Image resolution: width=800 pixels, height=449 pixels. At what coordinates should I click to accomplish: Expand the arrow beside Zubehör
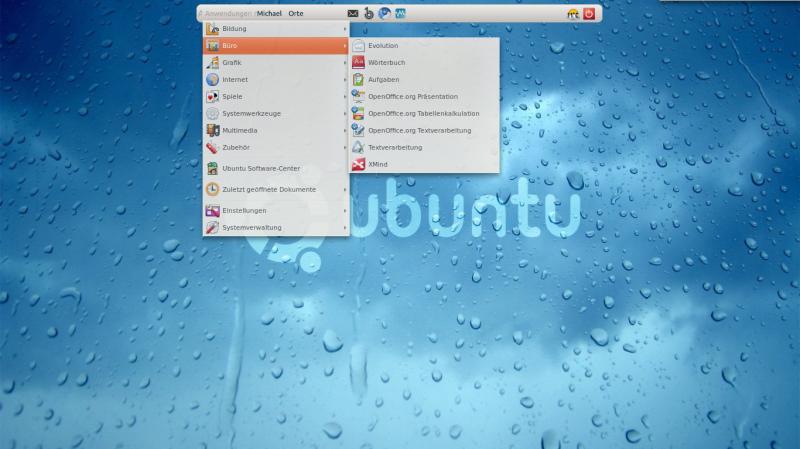tap(345, 147)
